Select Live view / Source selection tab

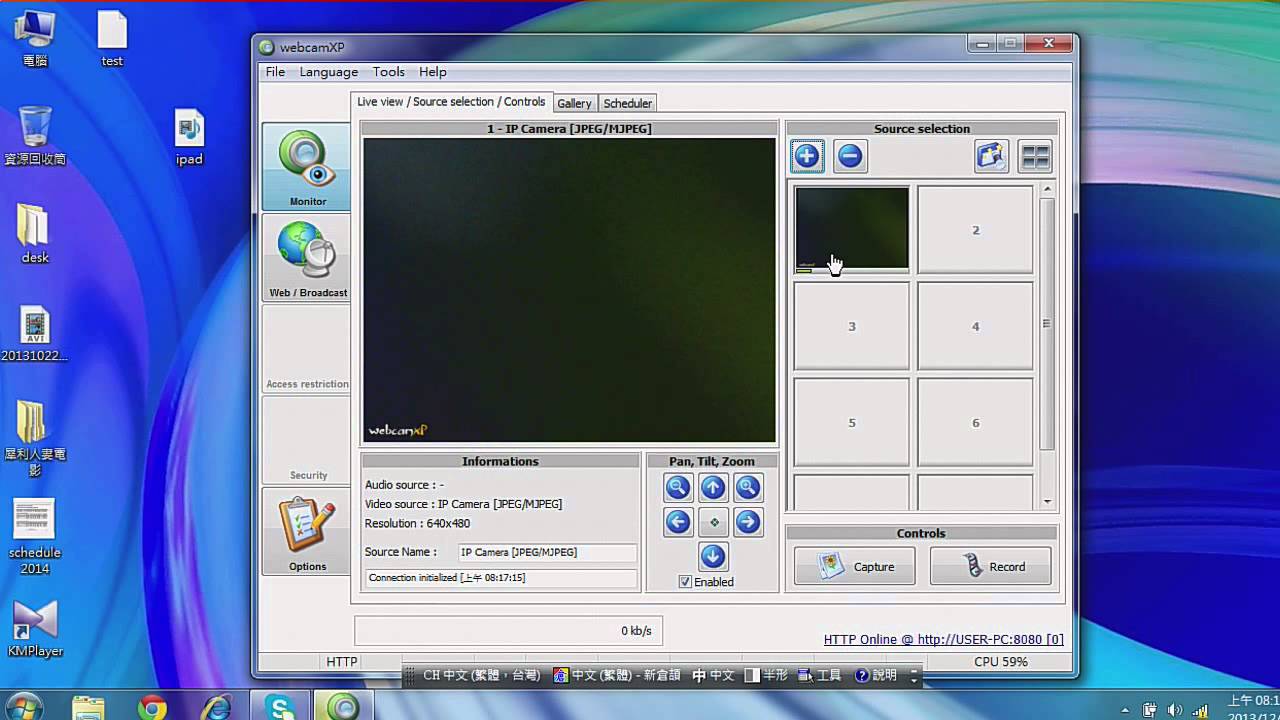(x=451, y=102)
